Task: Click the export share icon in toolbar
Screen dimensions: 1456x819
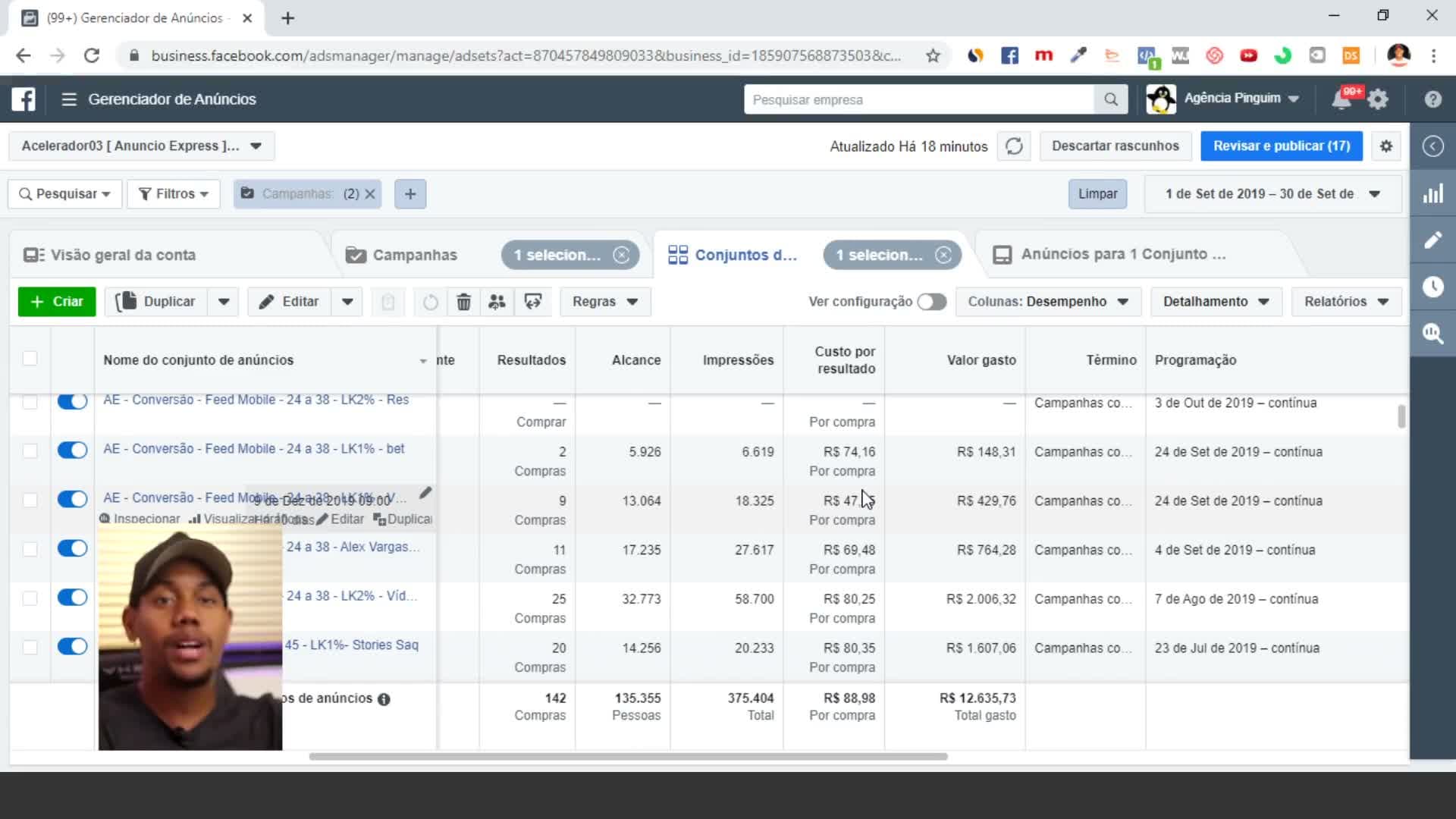Action: click(x=533, y=302)
